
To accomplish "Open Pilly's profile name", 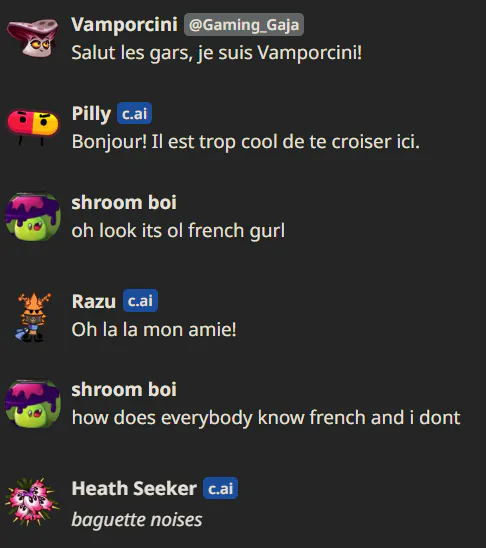I will pyautogui.click(x=91, y=114).
